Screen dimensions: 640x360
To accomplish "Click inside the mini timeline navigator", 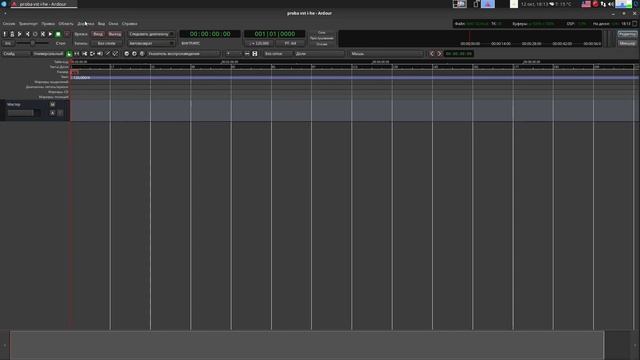I will click(x=470, y=38).
